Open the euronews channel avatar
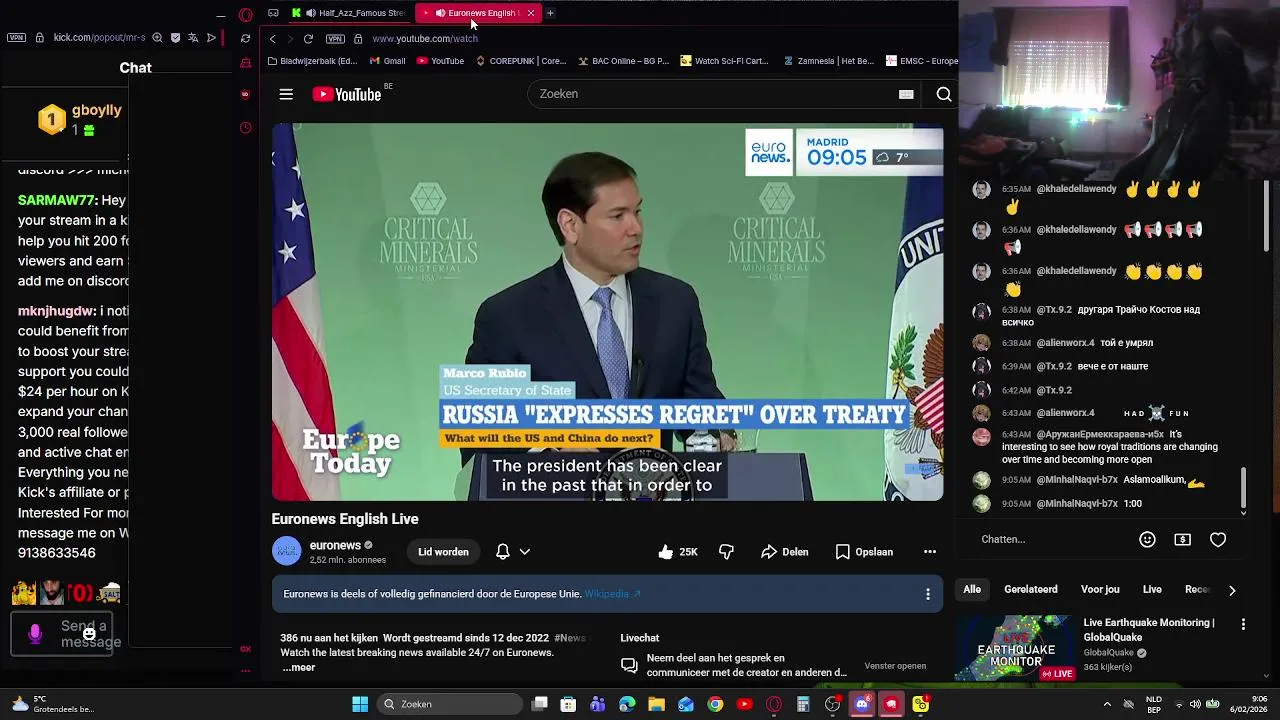The height and width of the screenshot is (720, 1280). point(287,552)
